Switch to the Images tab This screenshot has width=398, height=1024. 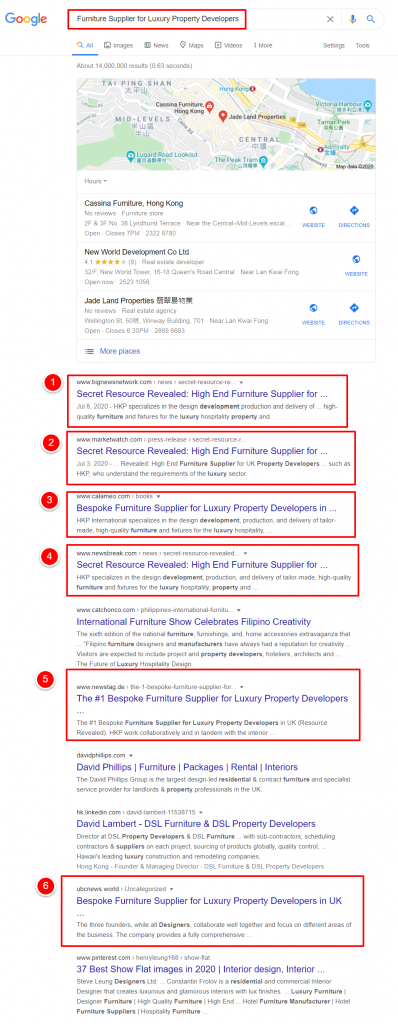click(x=118, y=46)
